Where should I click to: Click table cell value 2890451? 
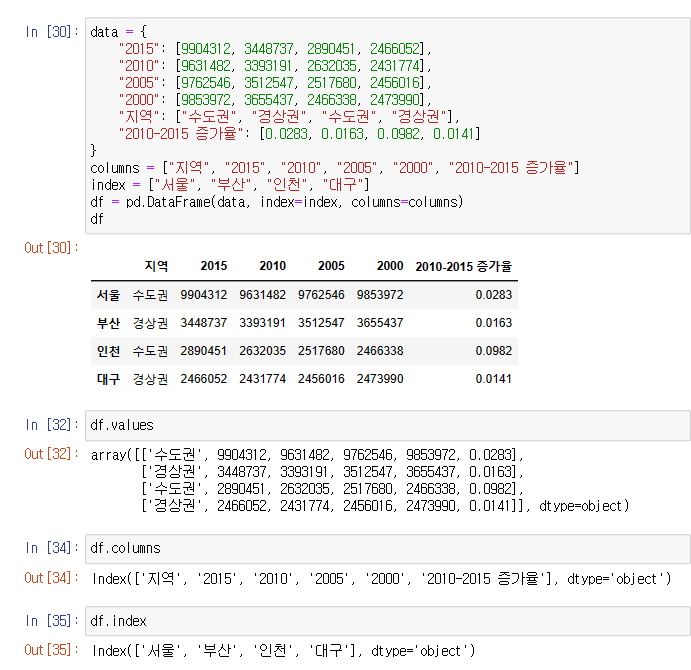pos(204,351)
